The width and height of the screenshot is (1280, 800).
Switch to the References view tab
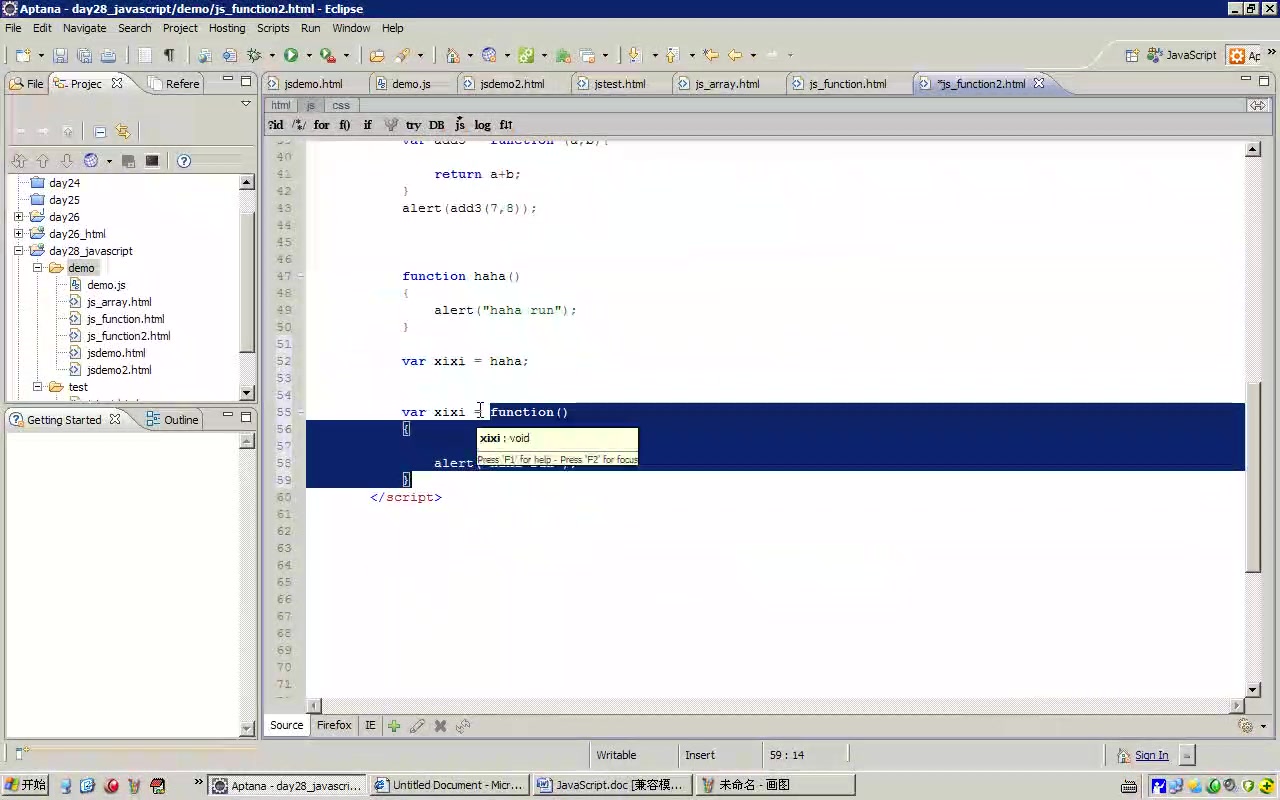[x=174, y=84]
